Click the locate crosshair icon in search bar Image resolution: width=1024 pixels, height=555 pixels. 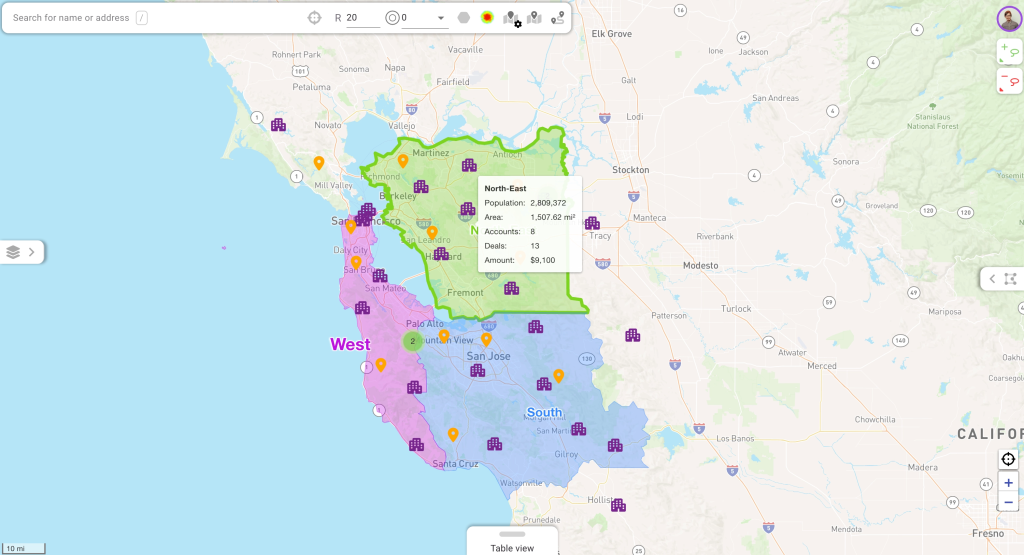pyautogui.click(x=315, y=18)
